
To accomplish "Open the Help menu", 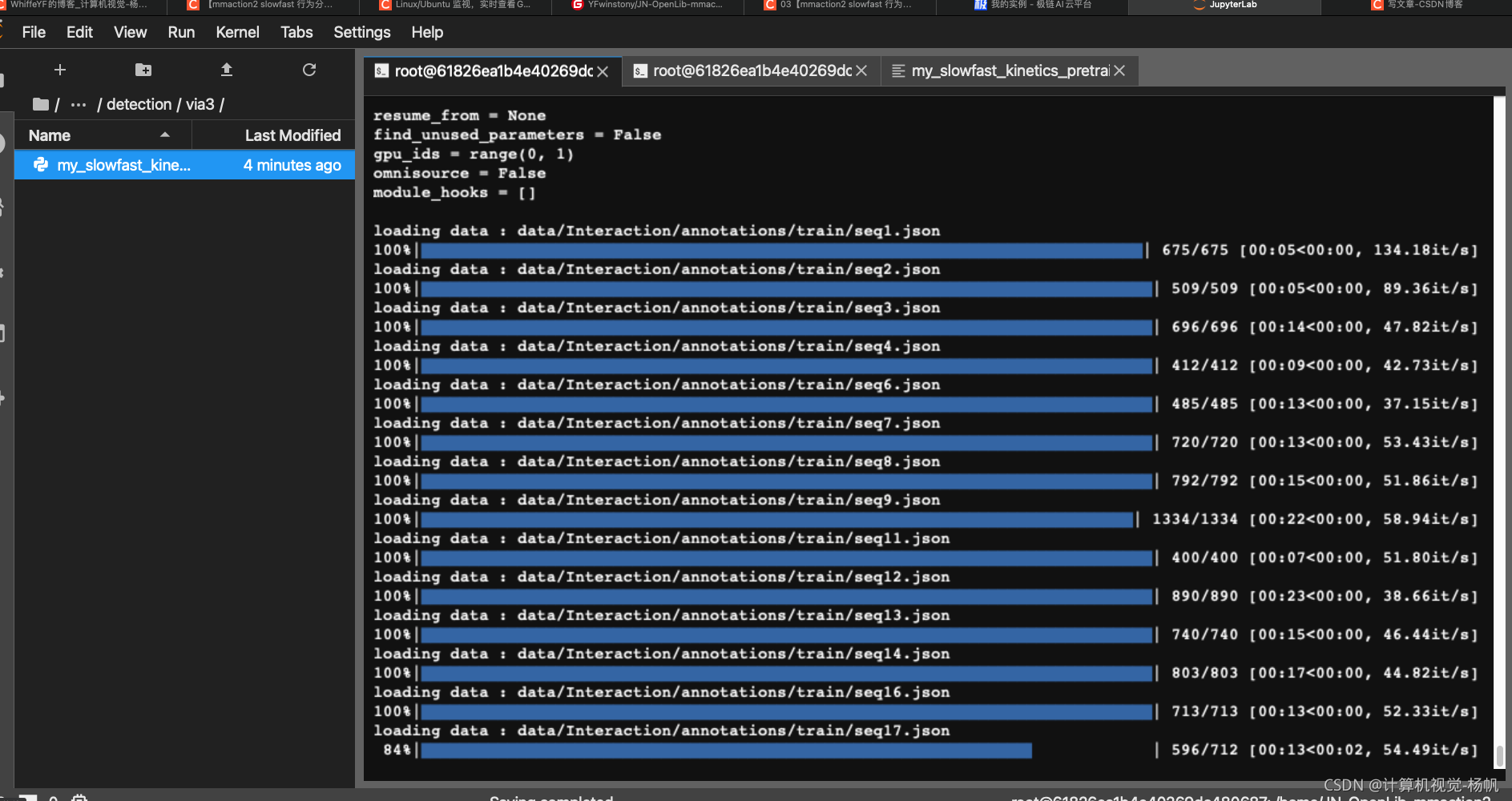I will (x=427, y=32).
